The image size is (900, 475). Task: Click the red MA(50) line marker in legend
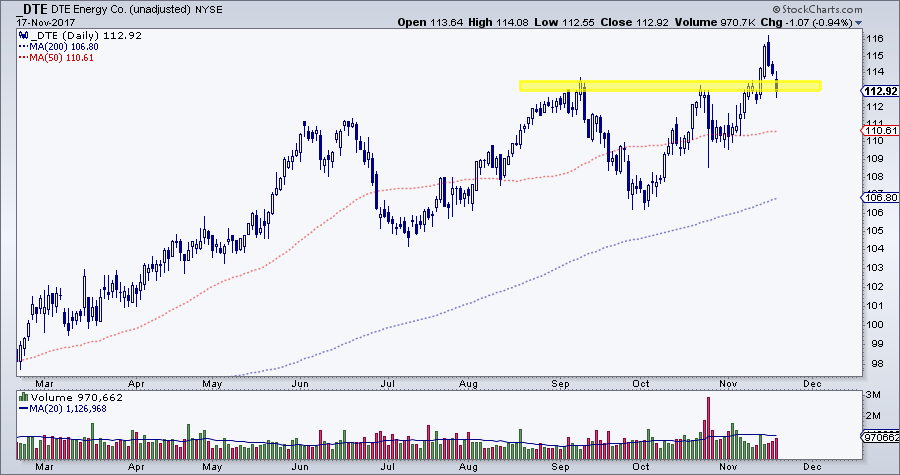click(21, 57)
